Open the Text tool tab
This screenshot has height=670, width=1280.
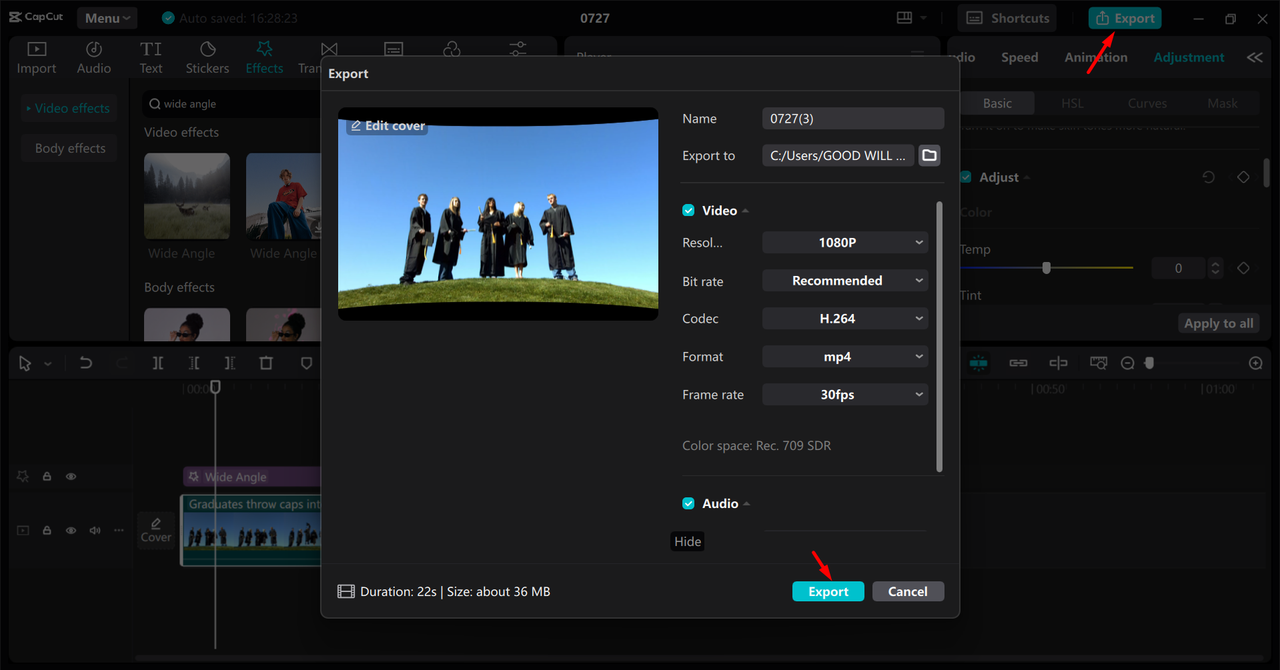click(x=151, y=58)
